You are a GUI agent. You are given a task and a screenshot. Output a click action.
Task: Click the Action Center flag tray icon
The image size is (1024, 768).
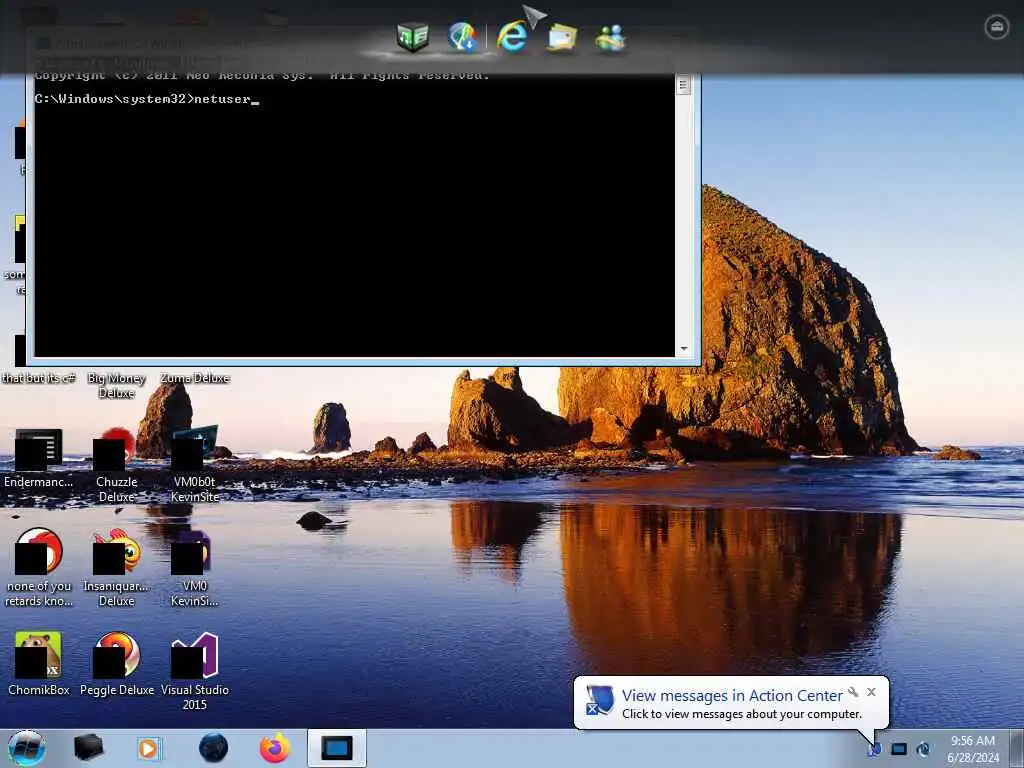pos(874,749)
